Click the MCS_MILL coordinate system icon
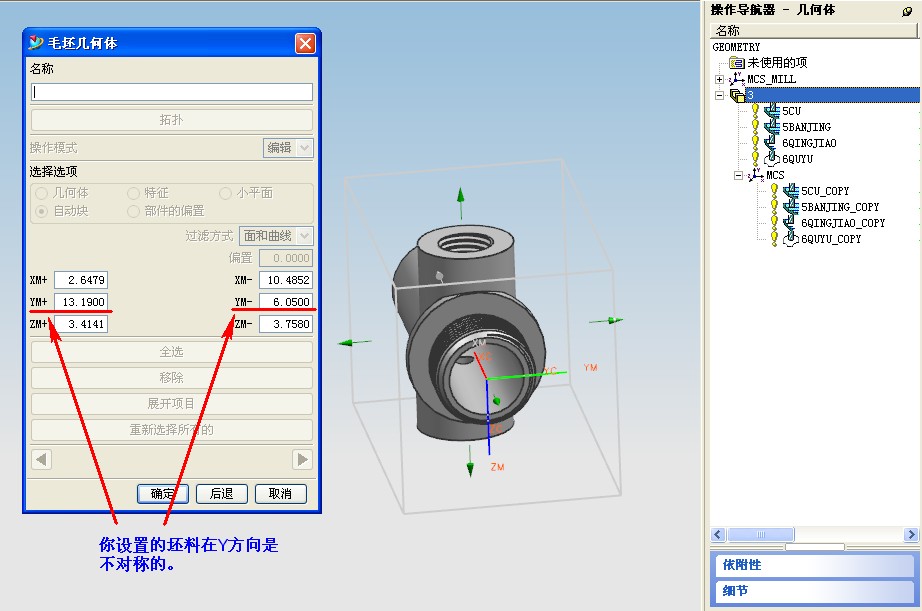Viewport: 922px width, 611px height. 737,79
